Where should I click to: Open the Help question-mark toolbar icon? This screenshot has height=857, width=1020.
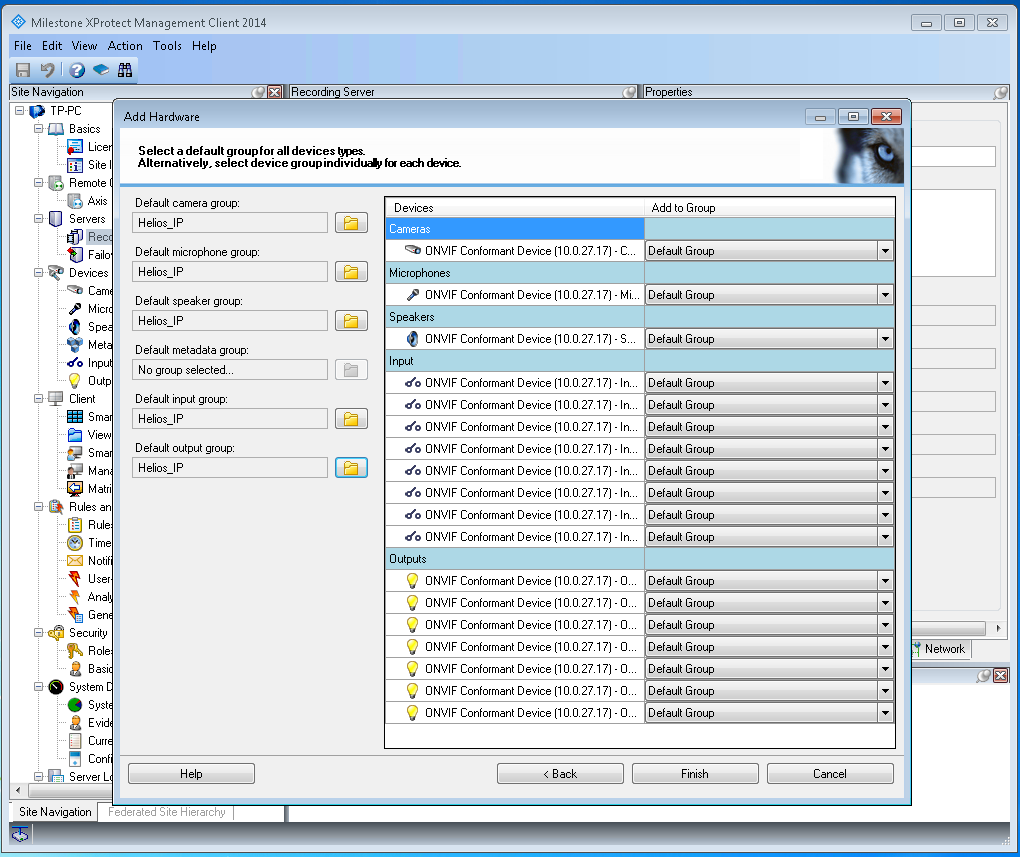(77, 70)
